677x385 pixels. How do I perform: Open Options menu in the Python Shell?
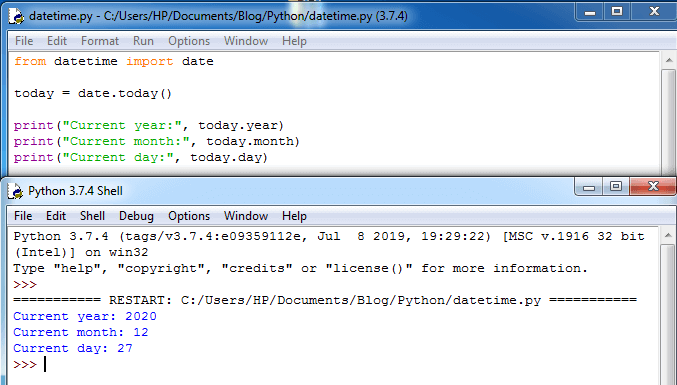(x=189, y=216)
